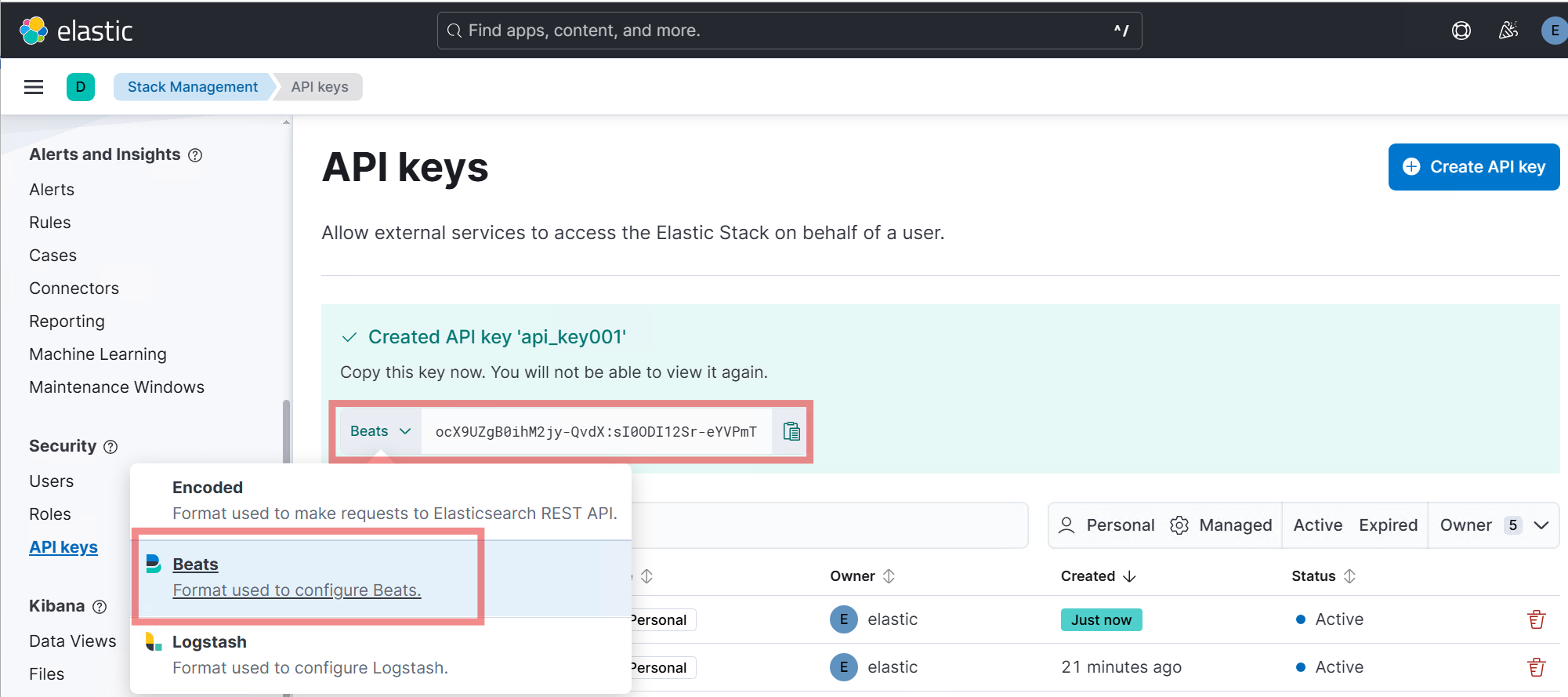Screen dimensions: 1568x697
Task: Open the hamburger navigation menu
Action: coord(34,87)
